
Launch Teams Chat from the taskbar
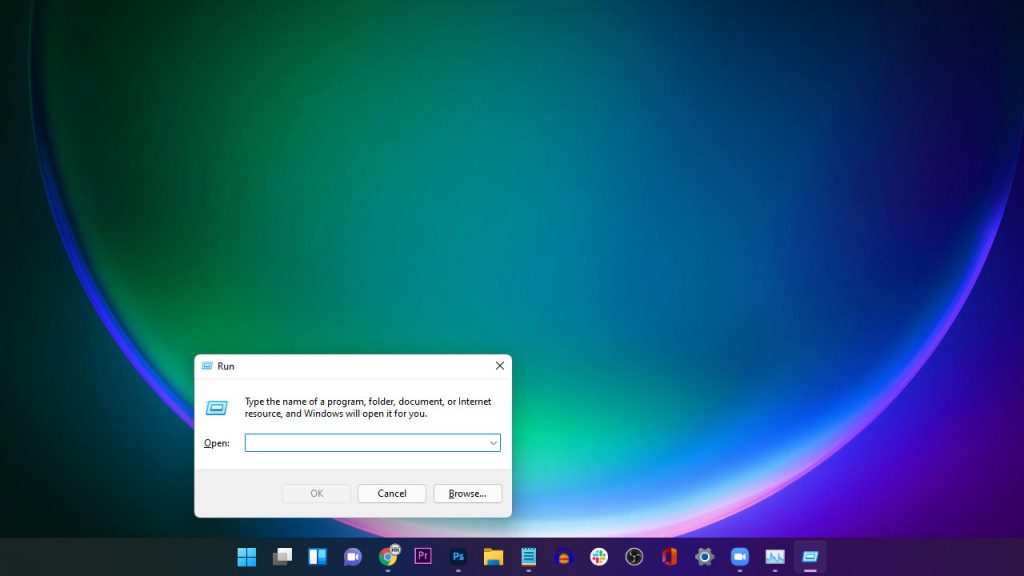[x=353, y=557]
